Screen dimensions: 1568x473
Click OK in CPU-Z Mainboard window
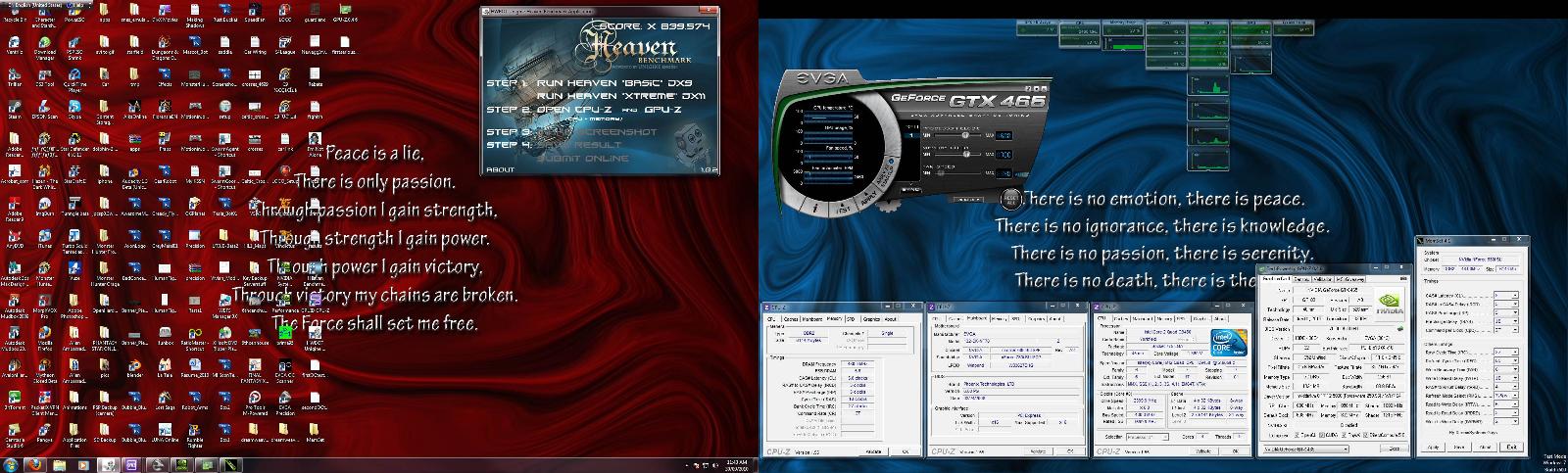coord(1070,451)
